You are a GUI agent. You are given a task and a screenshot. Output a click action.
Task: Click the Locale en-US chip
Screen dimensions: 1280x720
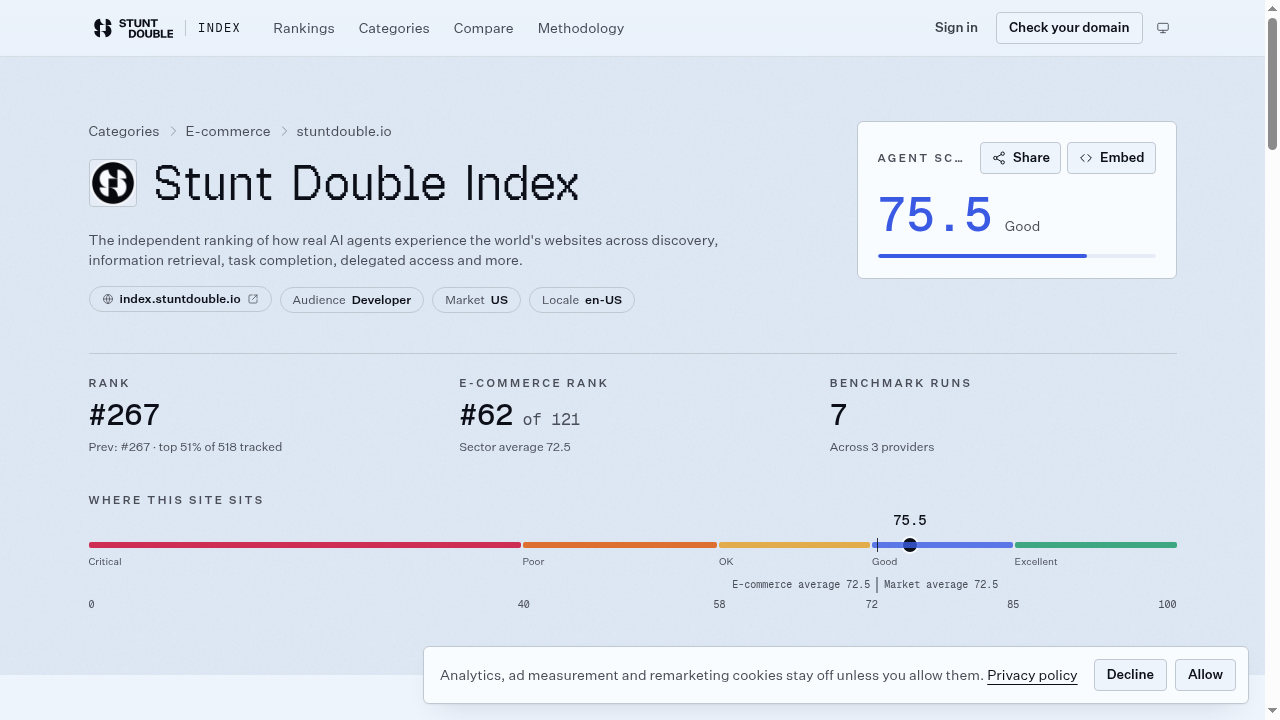tap(582, 300)
